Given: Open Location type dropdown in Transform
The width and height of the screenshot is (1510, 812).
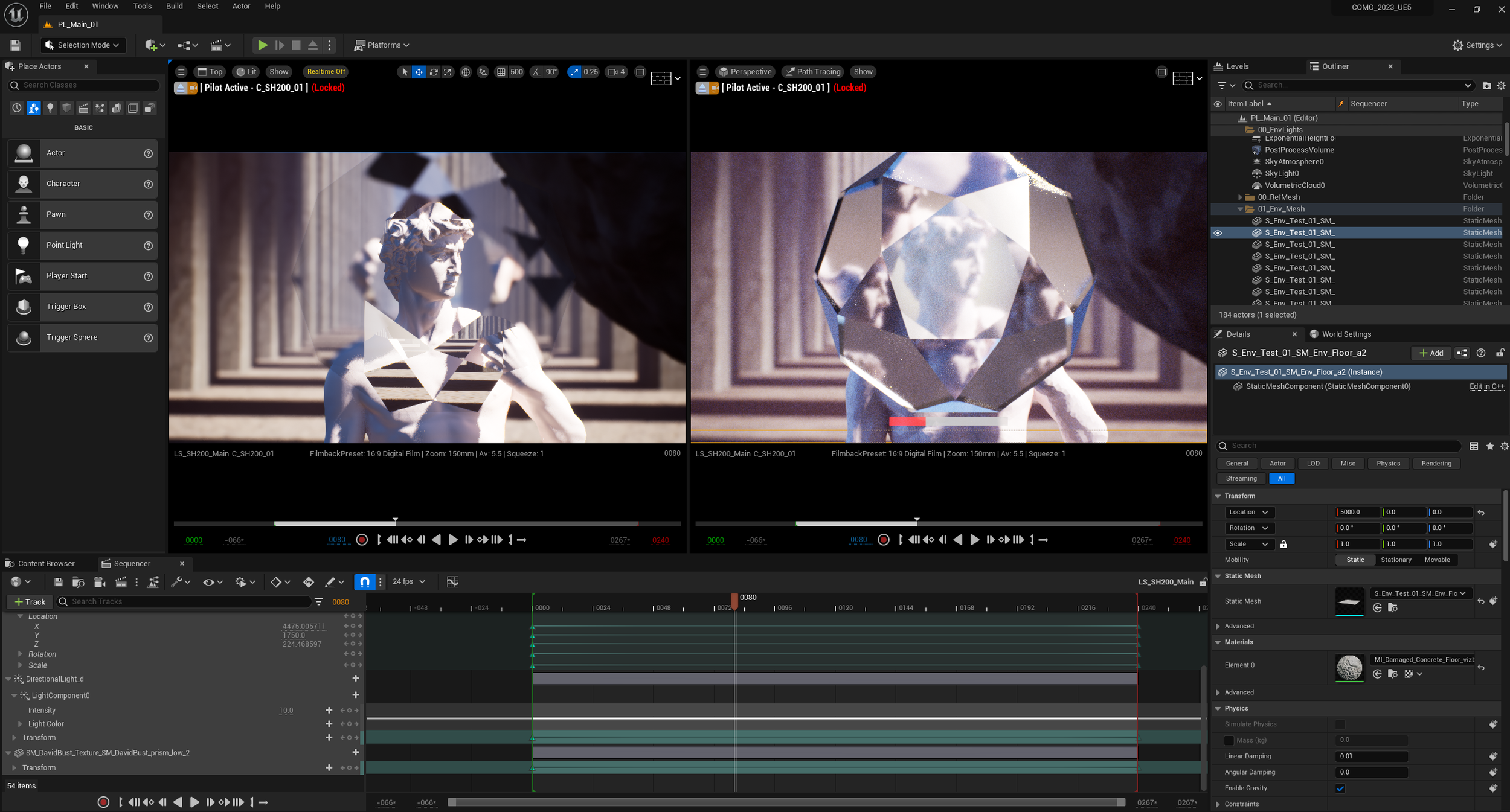Looking at the screenshot, I should (1249, 513).
